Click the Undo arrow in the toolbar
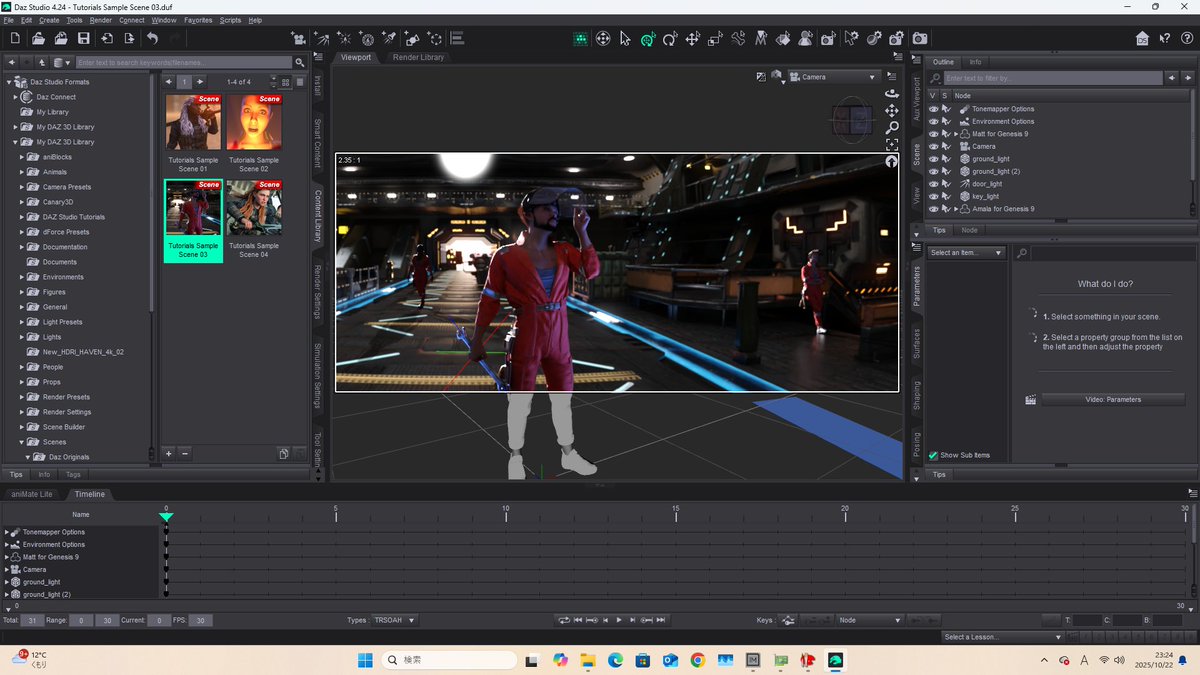The height and width of the screenshot is (675, 1200). click(x=152, y=38)
